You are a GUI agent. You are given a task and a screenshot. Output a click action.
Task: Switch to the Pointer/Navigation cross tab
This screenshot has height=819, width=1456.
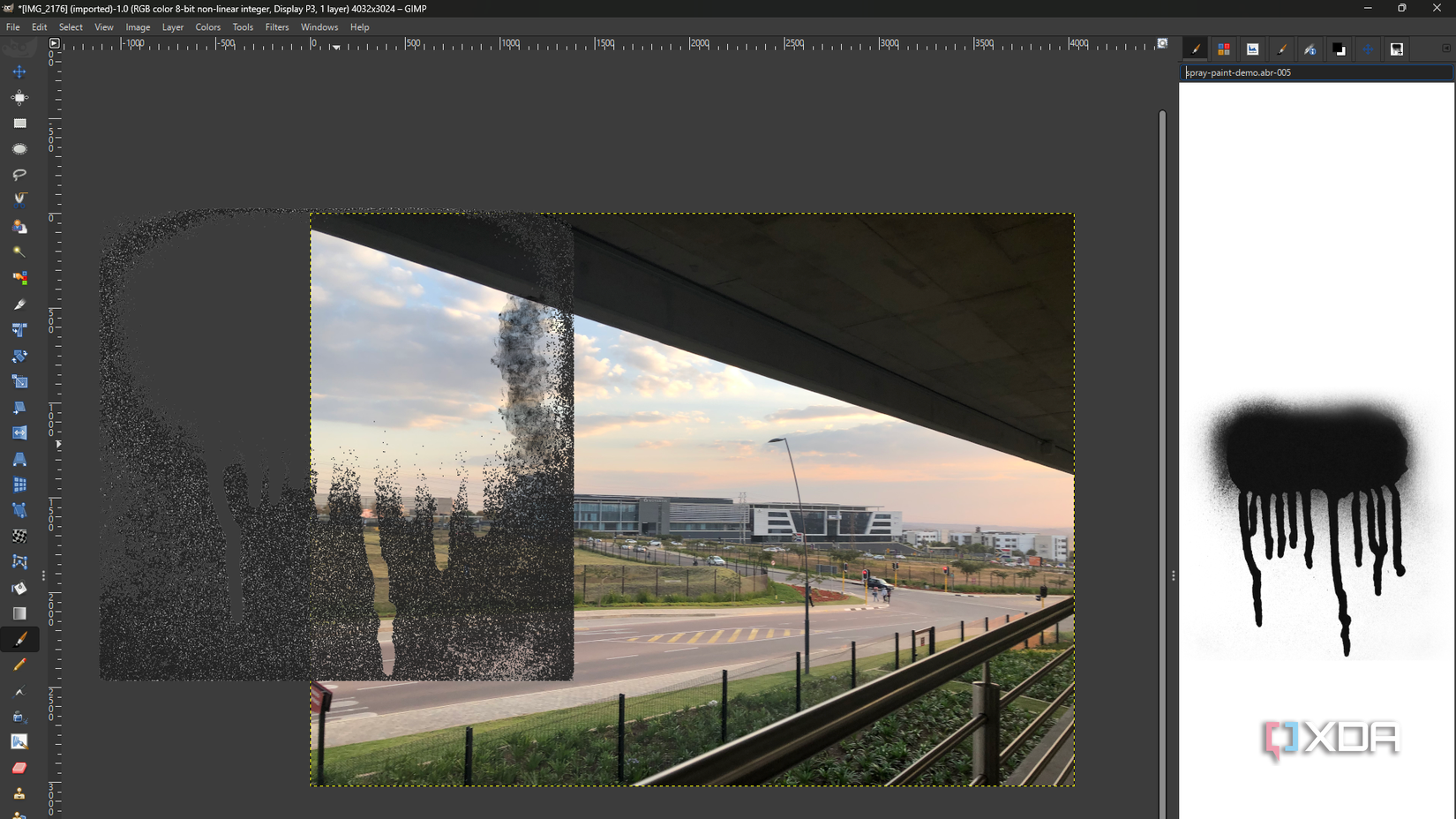(1368, 49)
